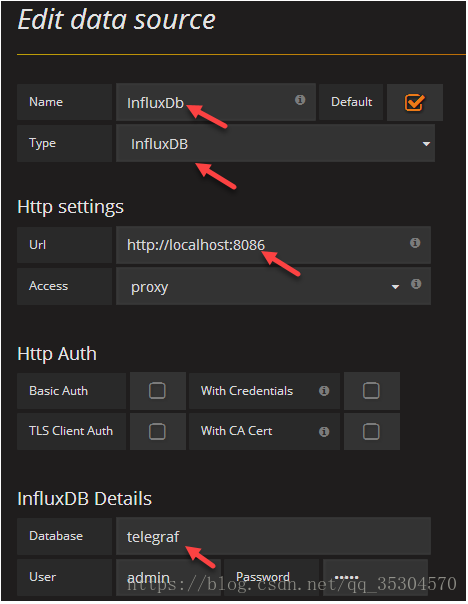Click the Http Auth heading
The width and height of the screenshot is (468, 604).
pyautogui.click(x=57, y=354)
